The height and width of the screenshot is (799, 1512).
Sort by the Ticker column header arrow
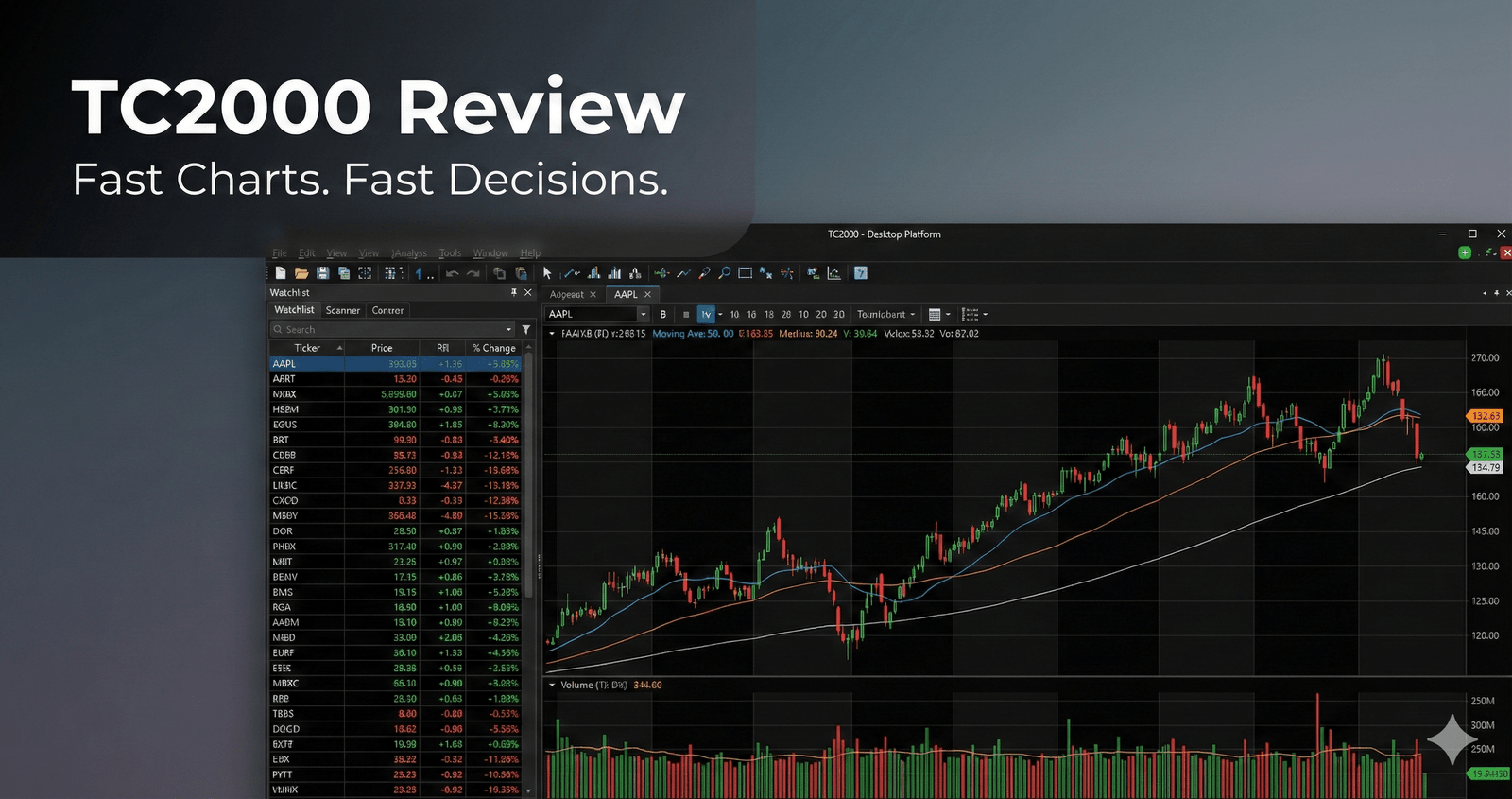[x=340, y=348]
